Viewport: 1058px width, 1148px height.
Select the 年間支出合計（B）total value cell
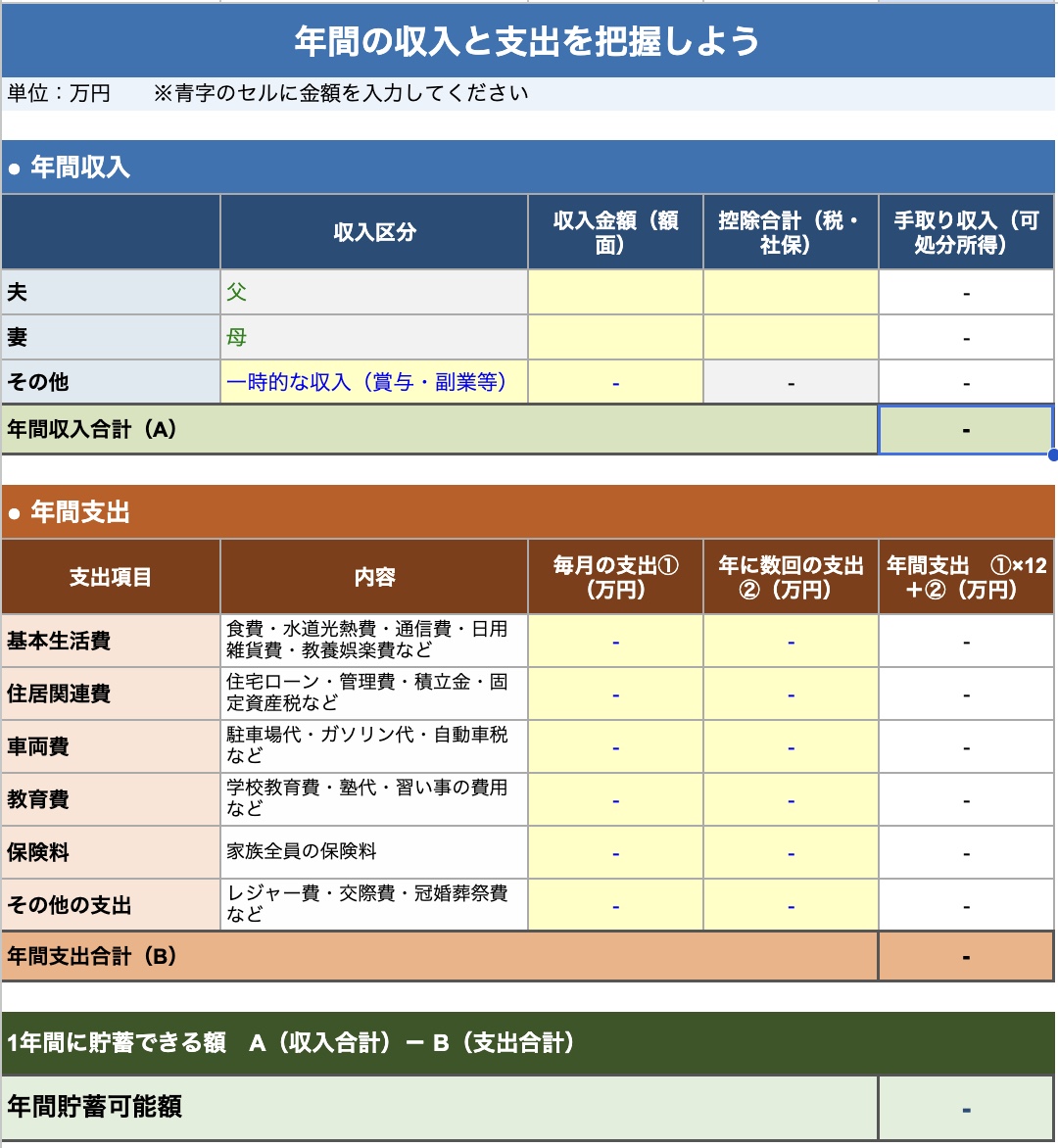coord(966,956)
